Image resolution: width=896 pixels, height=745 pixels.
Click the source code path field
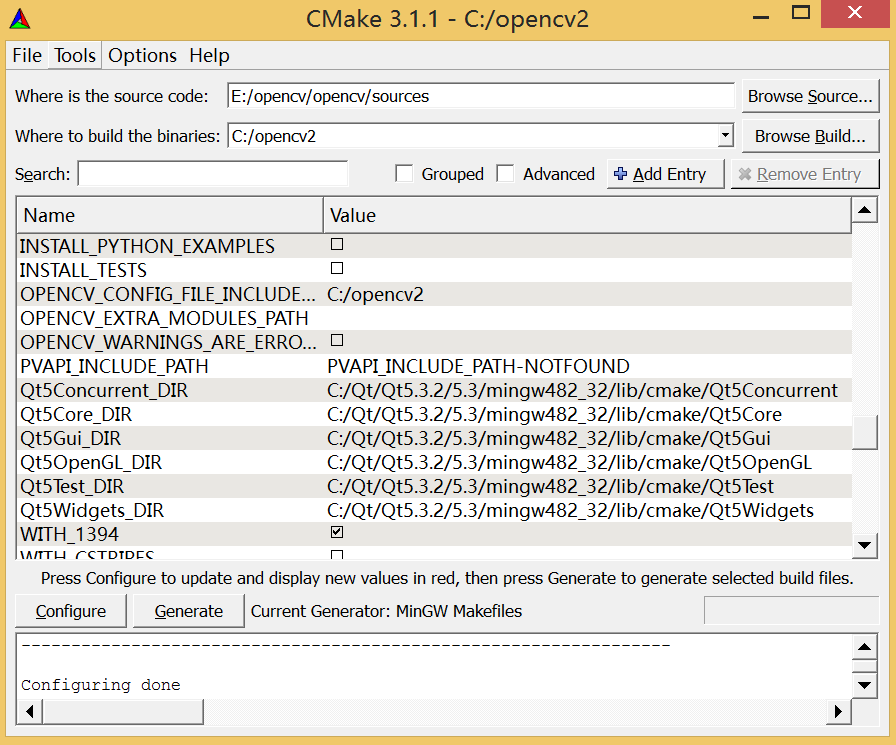coord(481,96)
